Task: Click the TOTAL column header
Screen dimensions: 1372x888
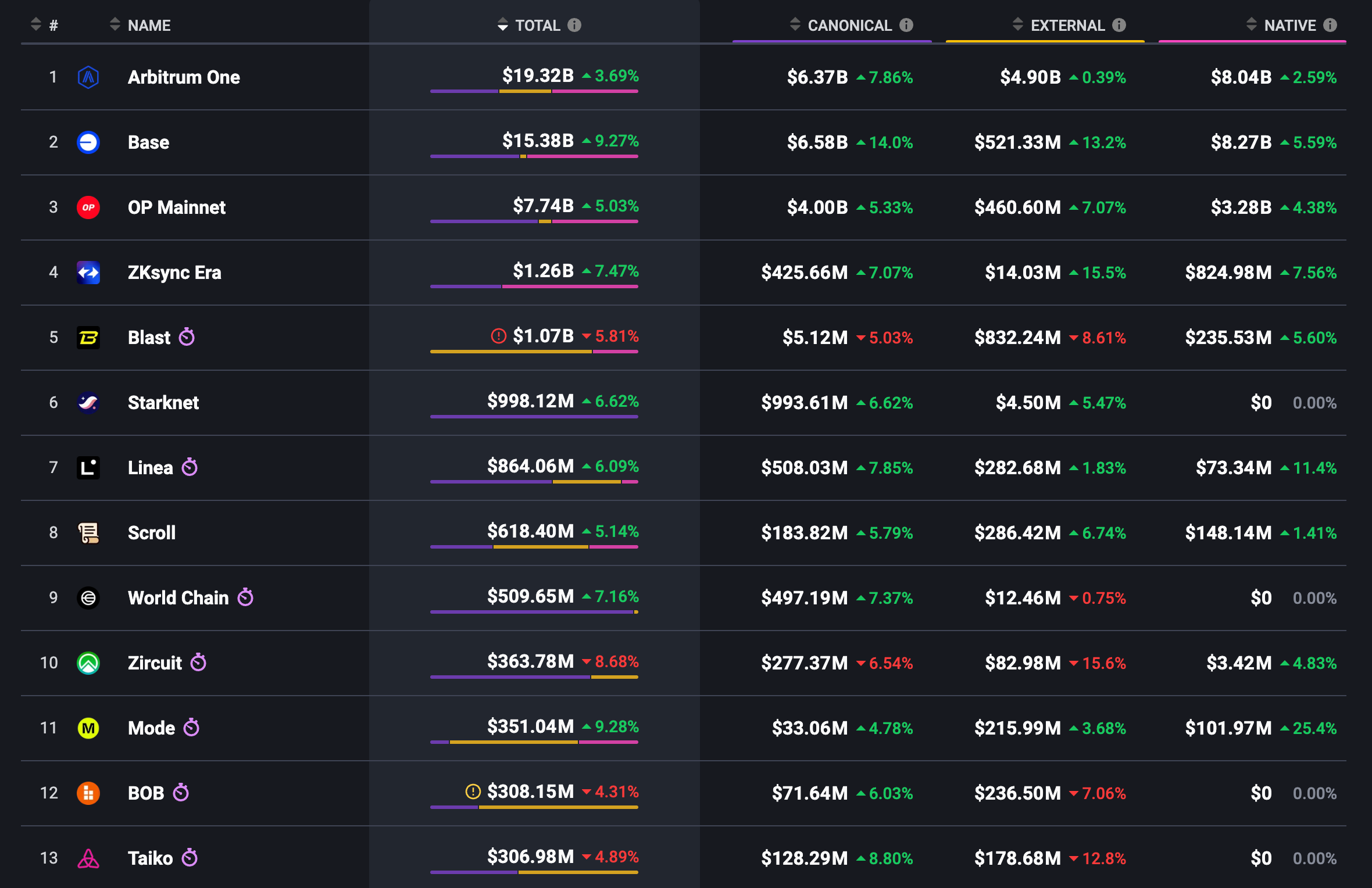Action: click(537, 26)
